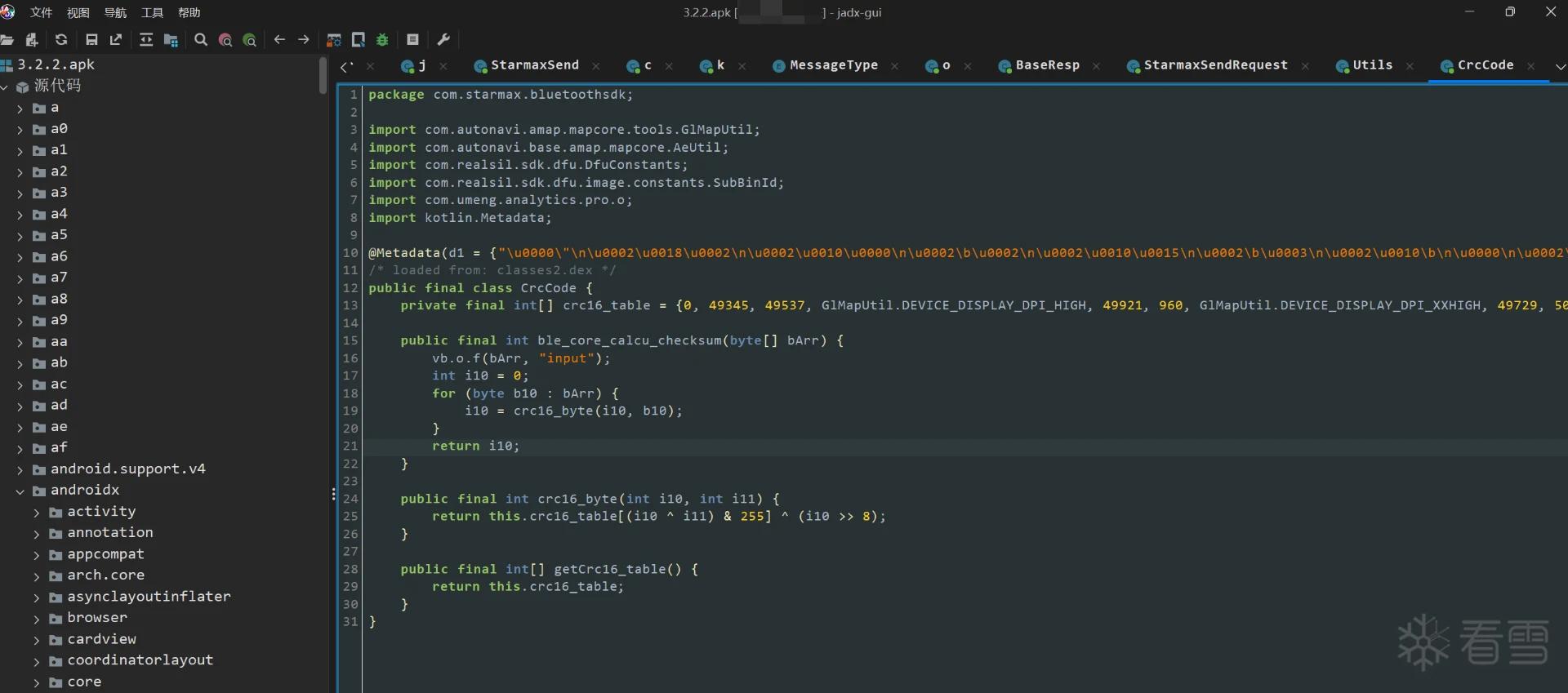Expand the activity subpackage
Screen dimensions: 1568x693
coord(37,513)
